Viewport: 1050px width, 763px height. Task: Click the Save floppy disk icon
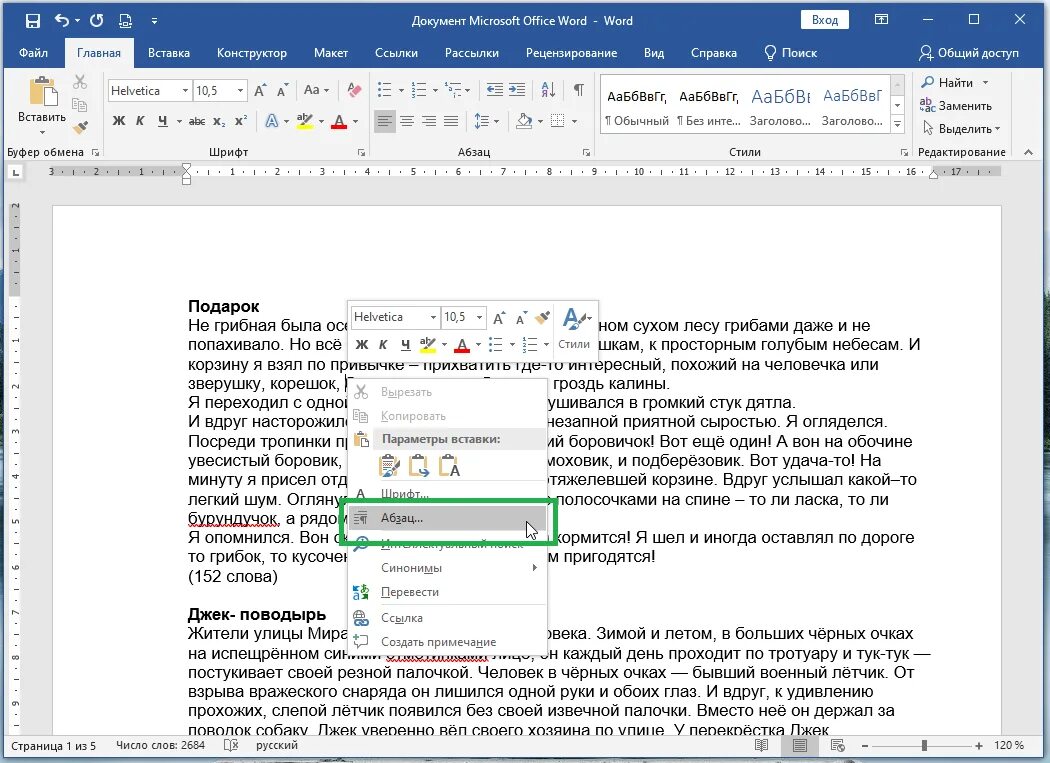(x=33, y=21)
